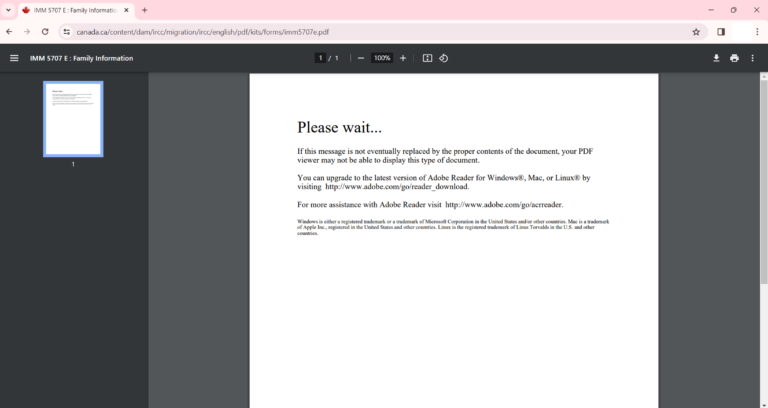This screenshot has width=768, height=408.
Task: Open the Chrome three-dot menu
Action: click(755, 31)
